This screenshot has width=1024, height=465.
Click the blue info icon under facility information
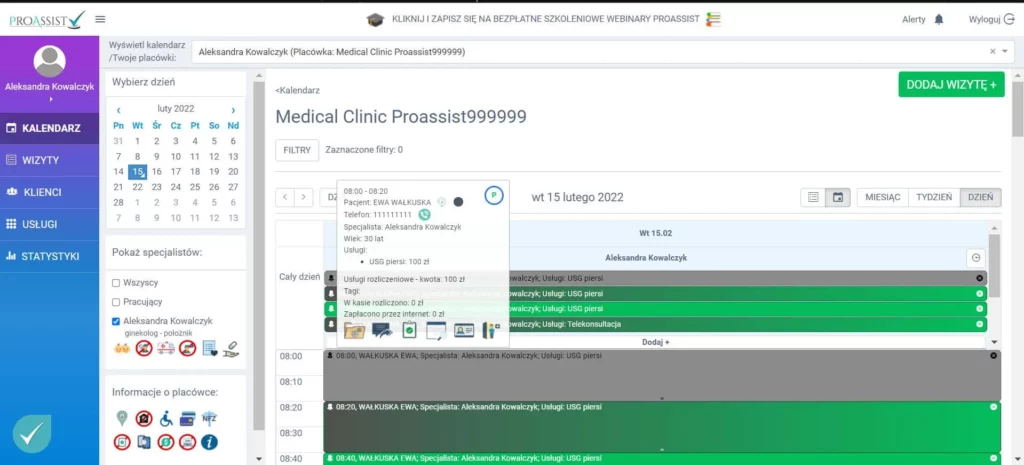click(209, 441)
